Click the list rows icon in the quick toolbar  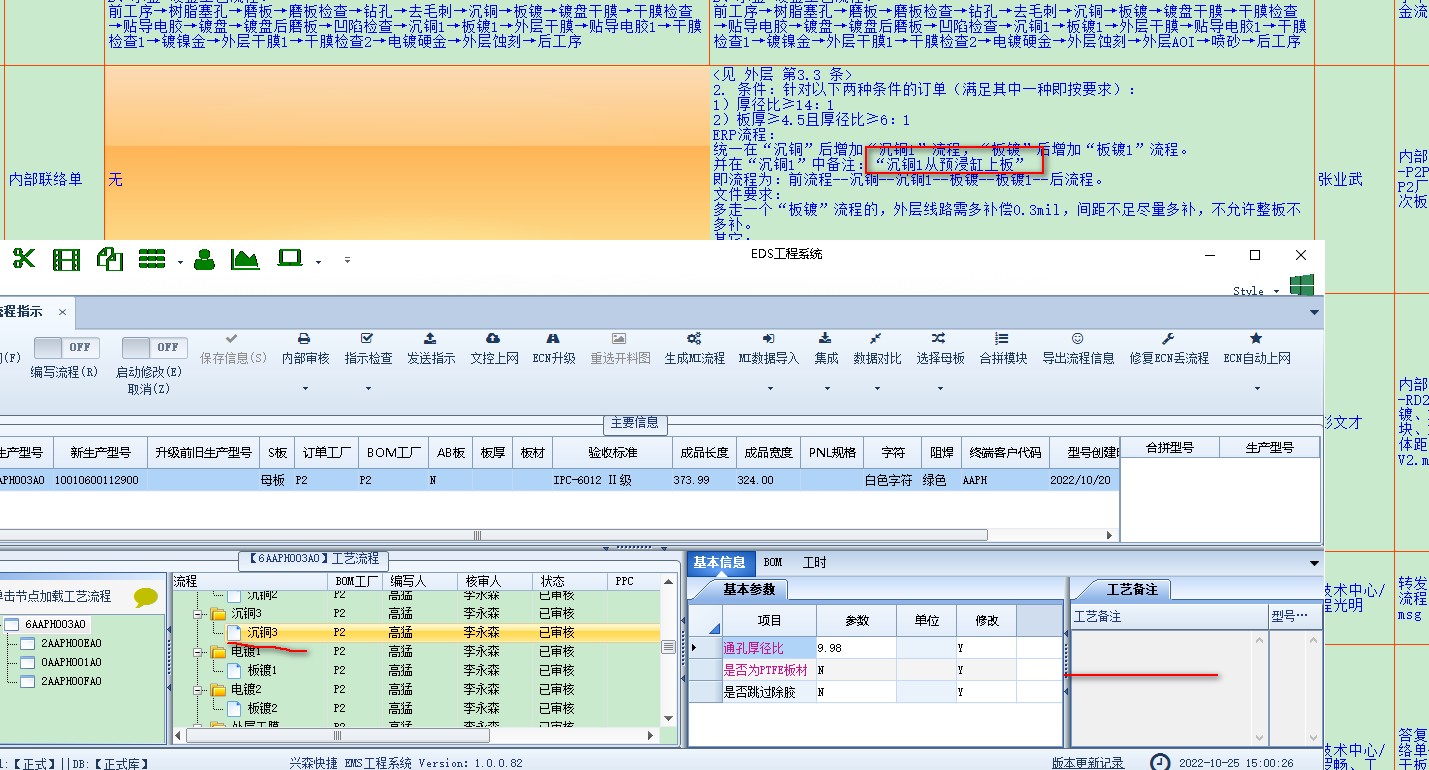coord(152,260)
